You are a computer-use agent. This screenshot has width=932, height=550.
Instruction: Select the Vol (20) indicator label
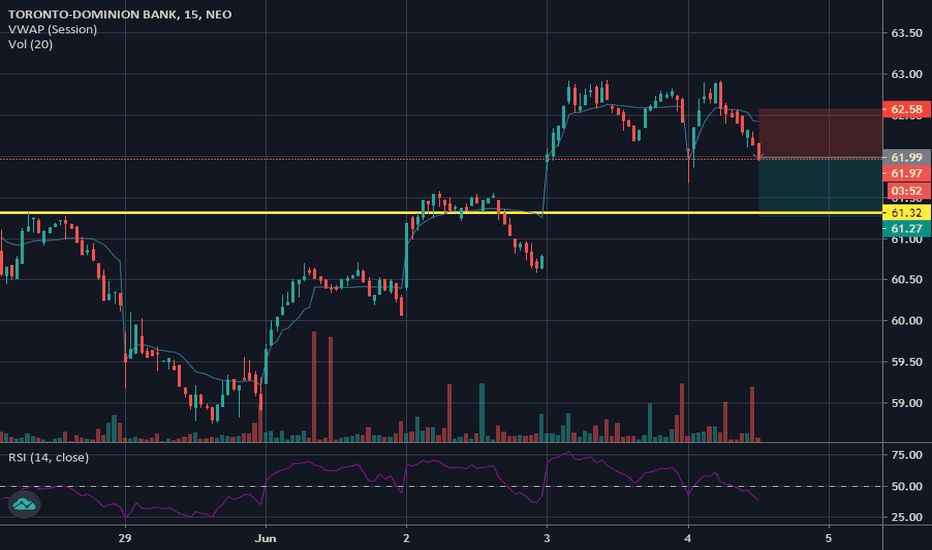click(30, 44)
